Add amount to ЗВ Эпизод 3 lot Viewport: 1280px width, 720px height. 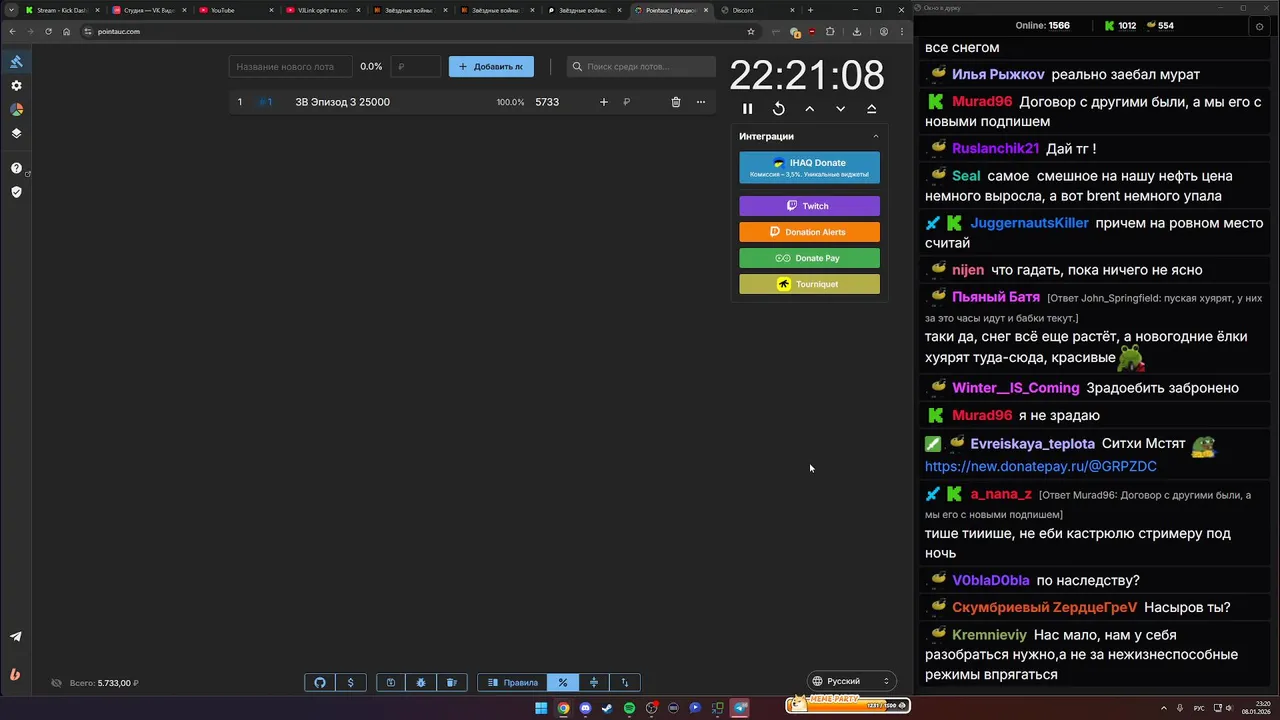point(603,102)
